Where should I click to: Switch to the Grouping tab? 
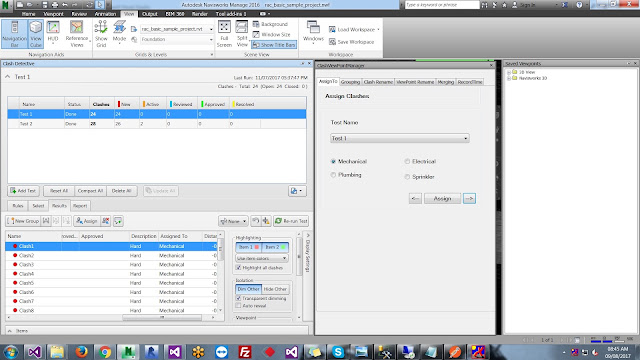pos(350,82)
